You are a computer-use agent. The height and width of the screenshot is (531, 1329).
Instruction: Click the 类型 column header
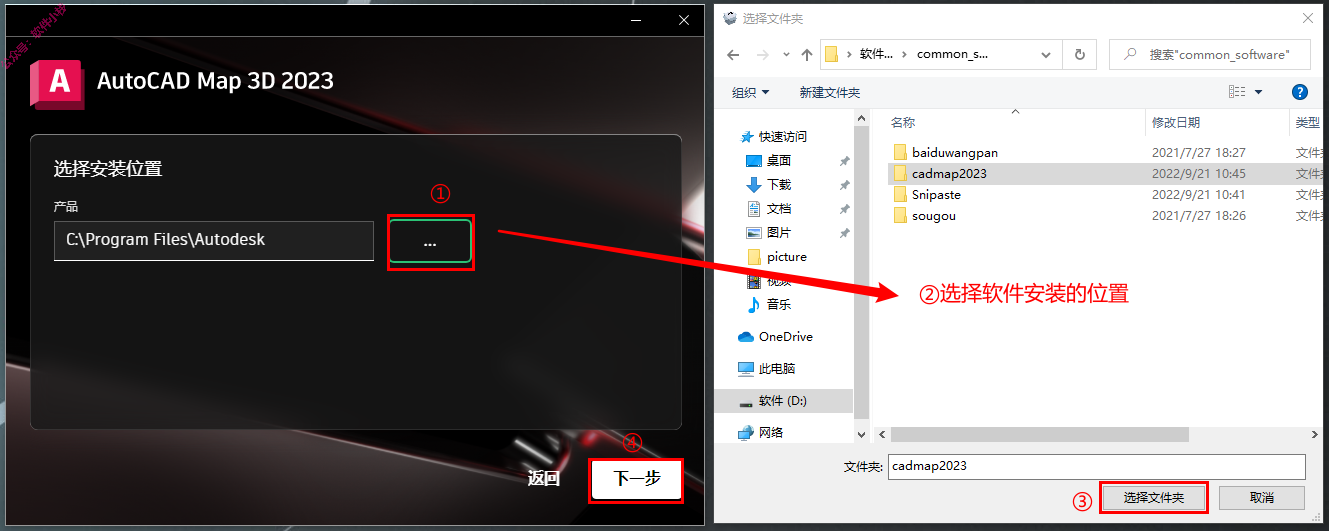tap(1308, 122)
